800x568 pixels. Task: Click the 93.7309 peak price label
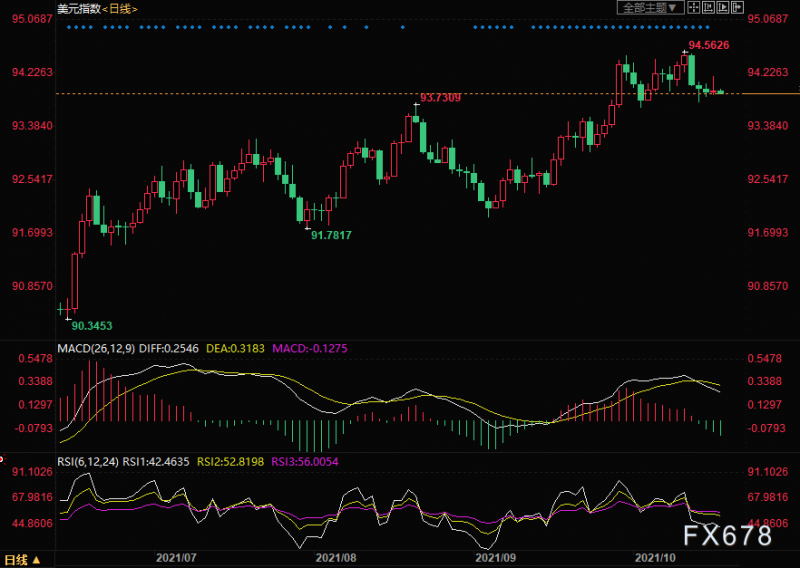pyautogui.click(x=440, y=97)
